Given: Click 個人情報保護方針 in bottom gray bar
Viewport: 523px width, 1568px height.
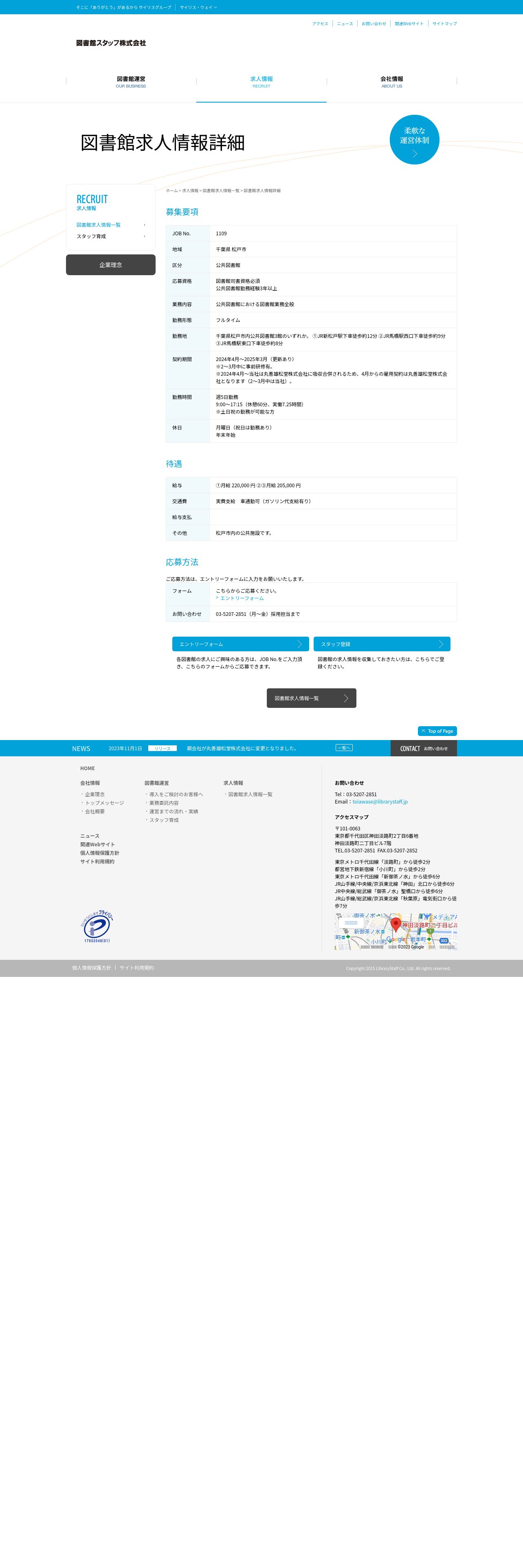Looking at the screenshot, I should 91,968.
